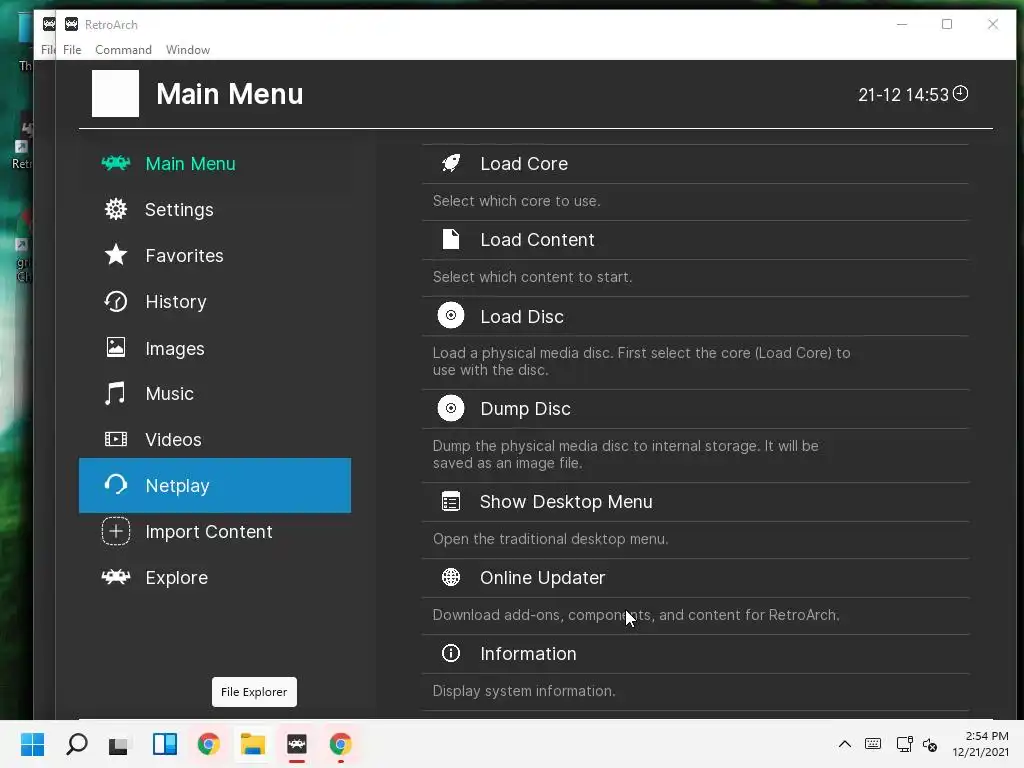Open the Command menu
The image size is (1024, 768).
coord(123,50)
